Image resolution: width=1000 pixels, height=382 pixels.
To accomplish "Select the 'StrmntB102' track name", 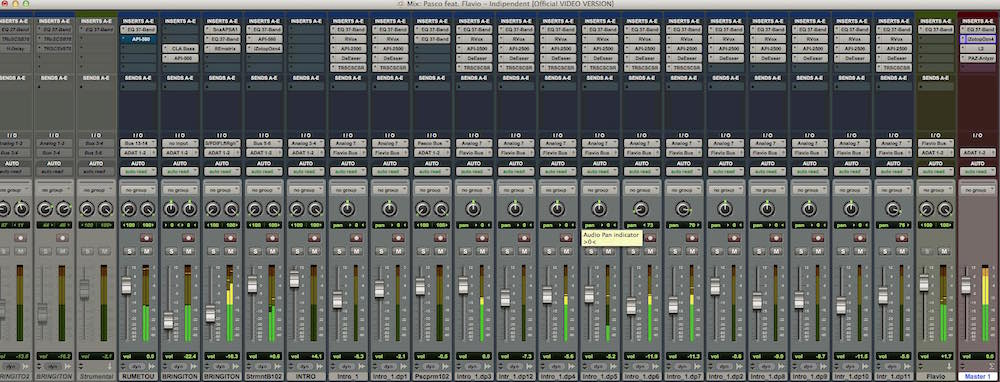I will coord(263,376).
